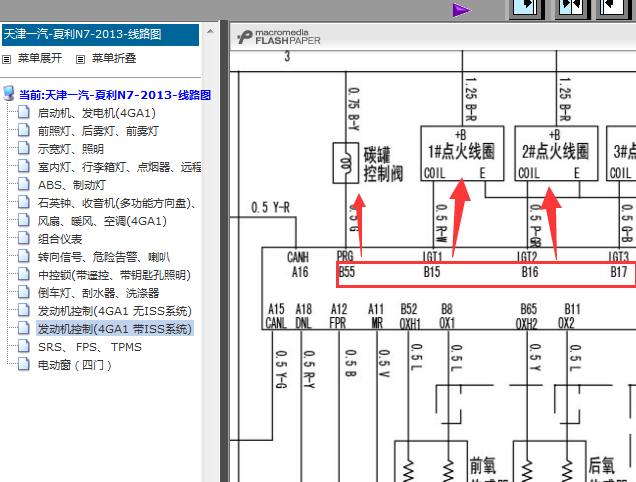Open 启动机、发电机(4GA1) diagram
636x482 pixels.
[97, 113]
